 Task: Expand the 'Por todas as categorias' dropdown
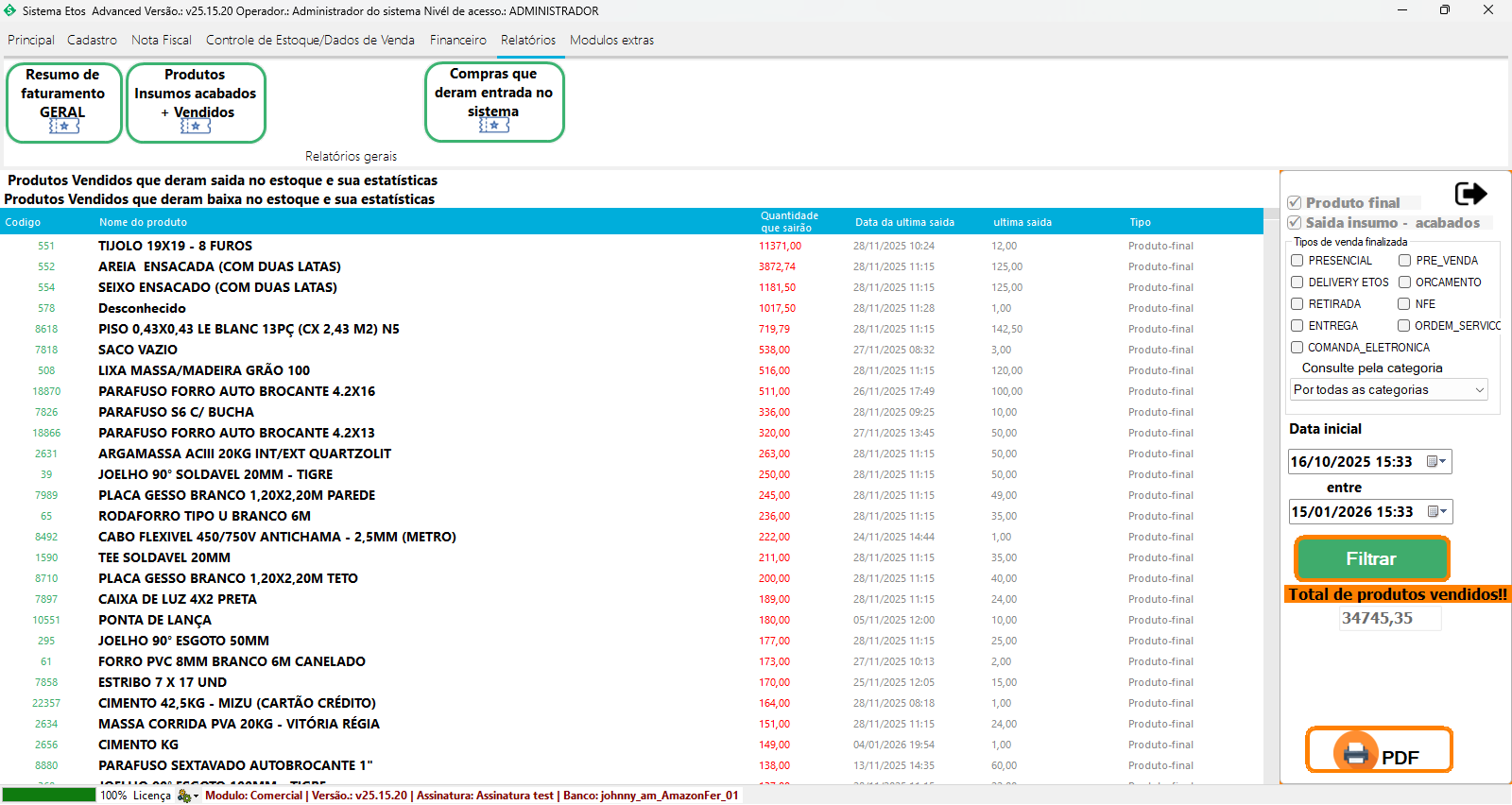pyautogui.click(x=1479, y=390)
